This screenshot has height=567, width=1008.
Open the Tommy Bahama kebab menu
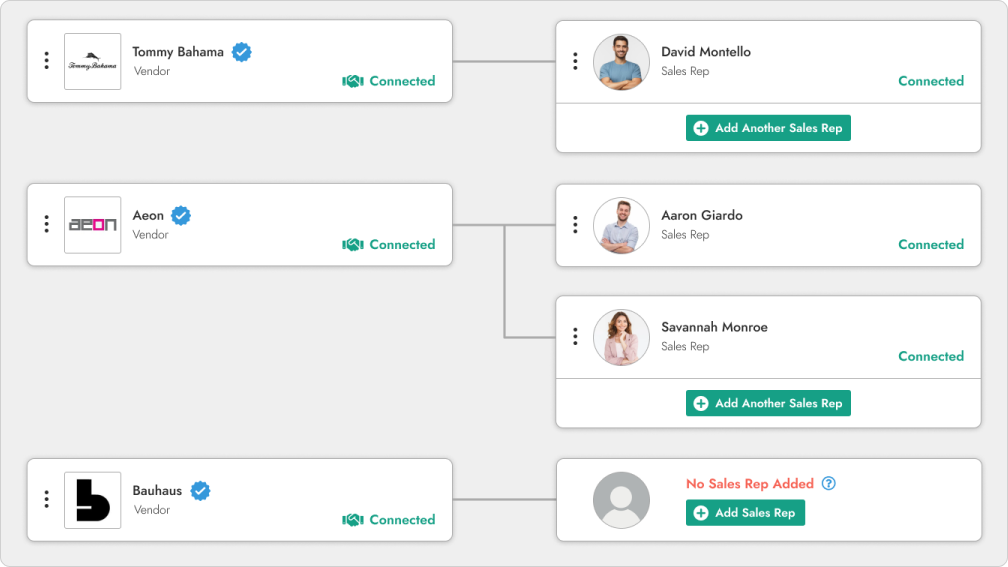pyautogui.click(x=46, y=61)
